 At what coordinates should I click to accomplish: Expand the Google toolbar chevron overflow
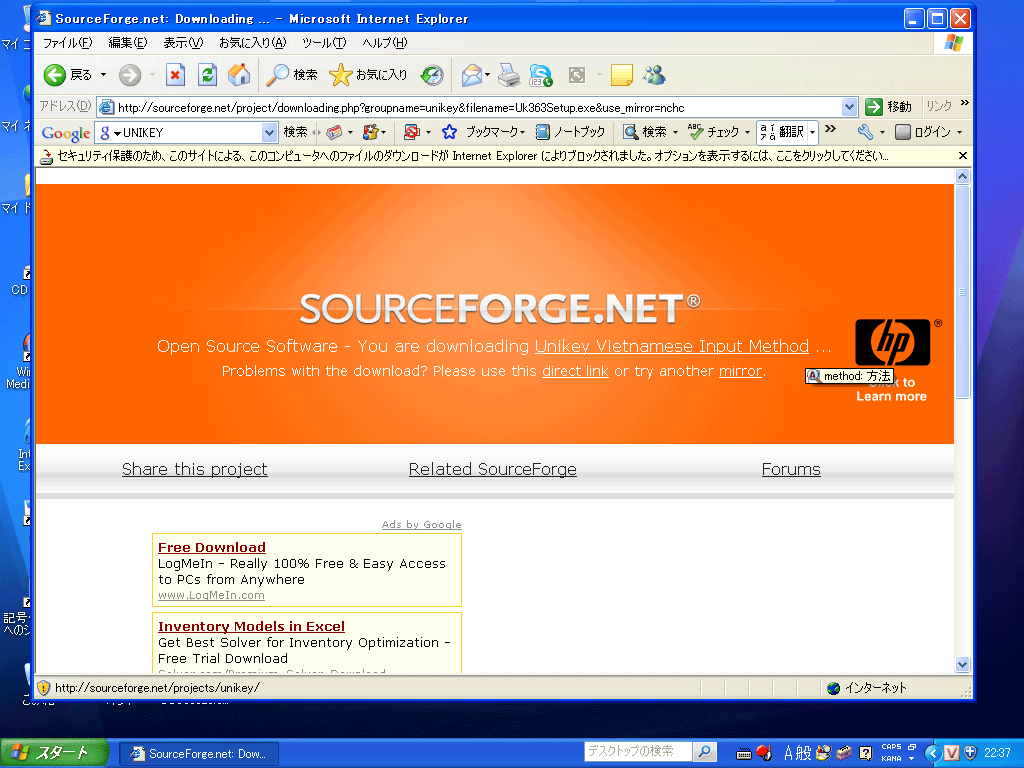pos(831,129)
